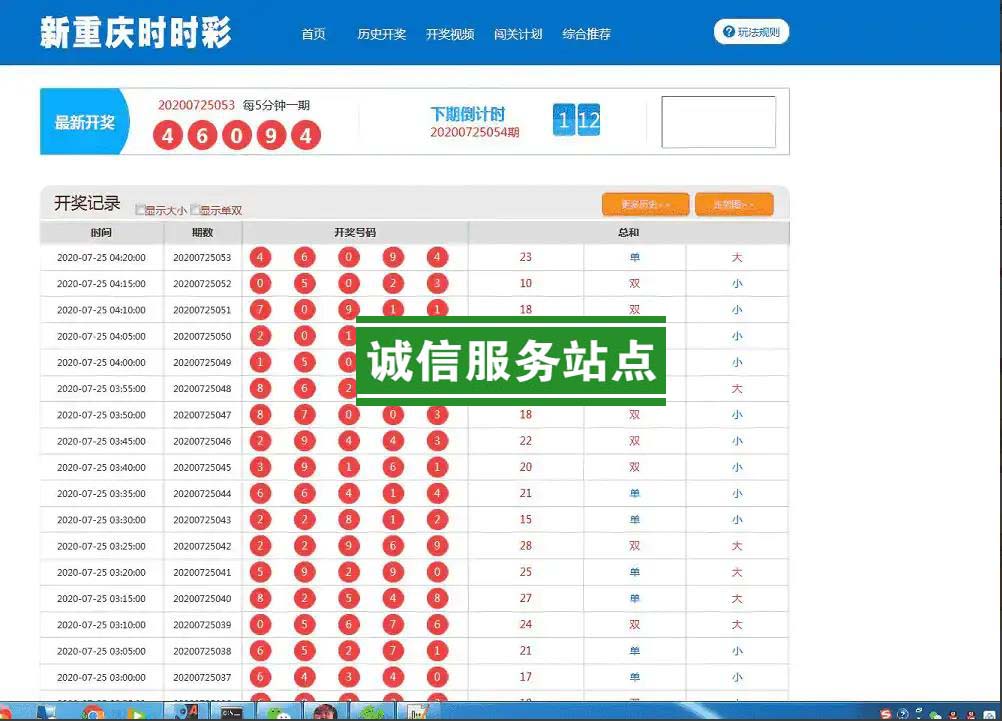
Task: Click the 玩法规则 rules button
Action: [752, 32]
